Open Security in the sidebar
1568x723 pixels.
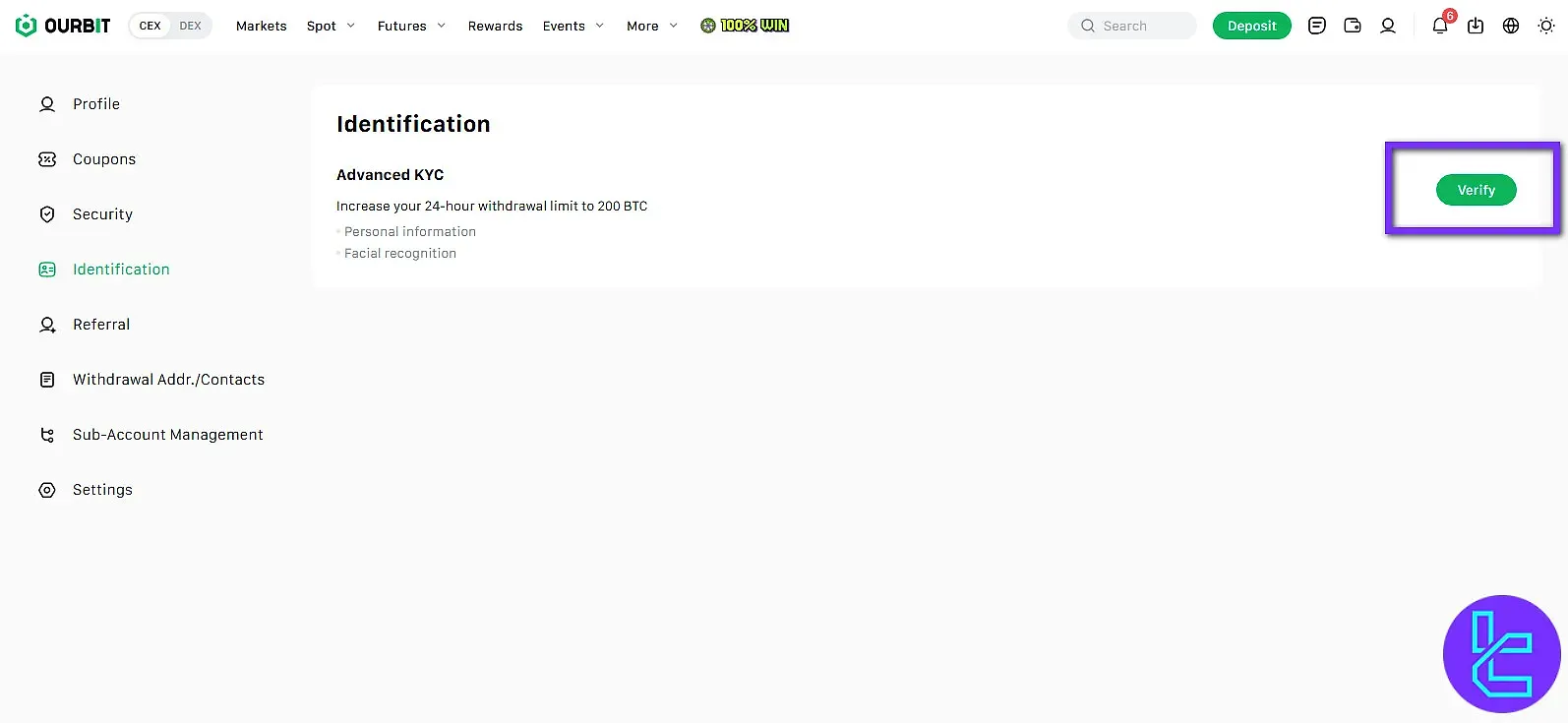102,214
